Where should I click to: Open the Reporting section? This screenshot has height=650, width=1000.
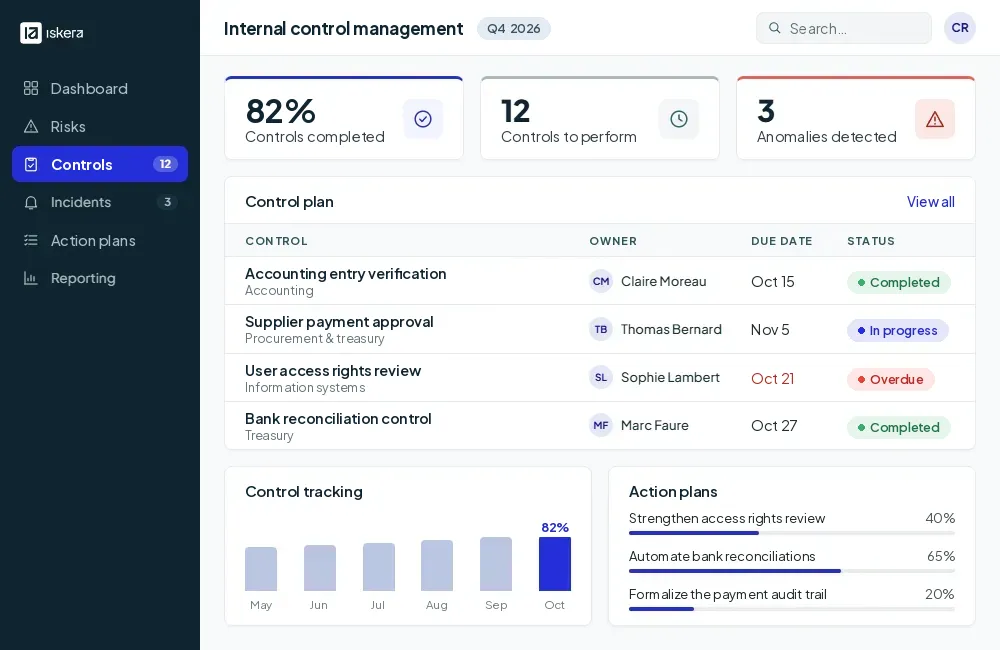(100, 278)
